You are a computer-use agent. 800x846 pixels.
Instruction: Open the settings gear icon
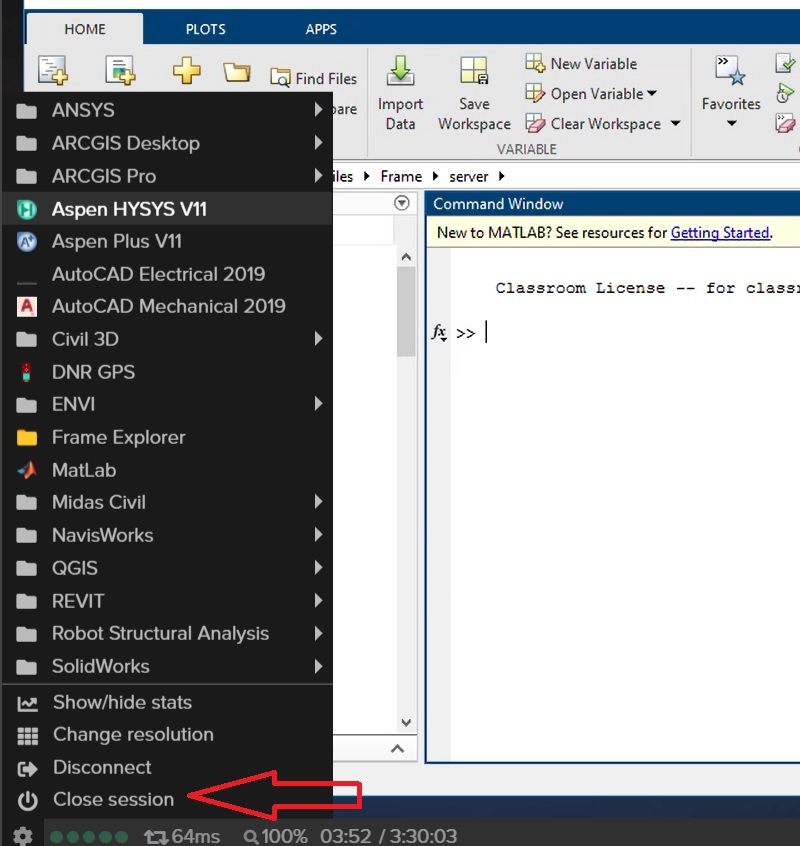pyautogui.click(x=22, y=836)
